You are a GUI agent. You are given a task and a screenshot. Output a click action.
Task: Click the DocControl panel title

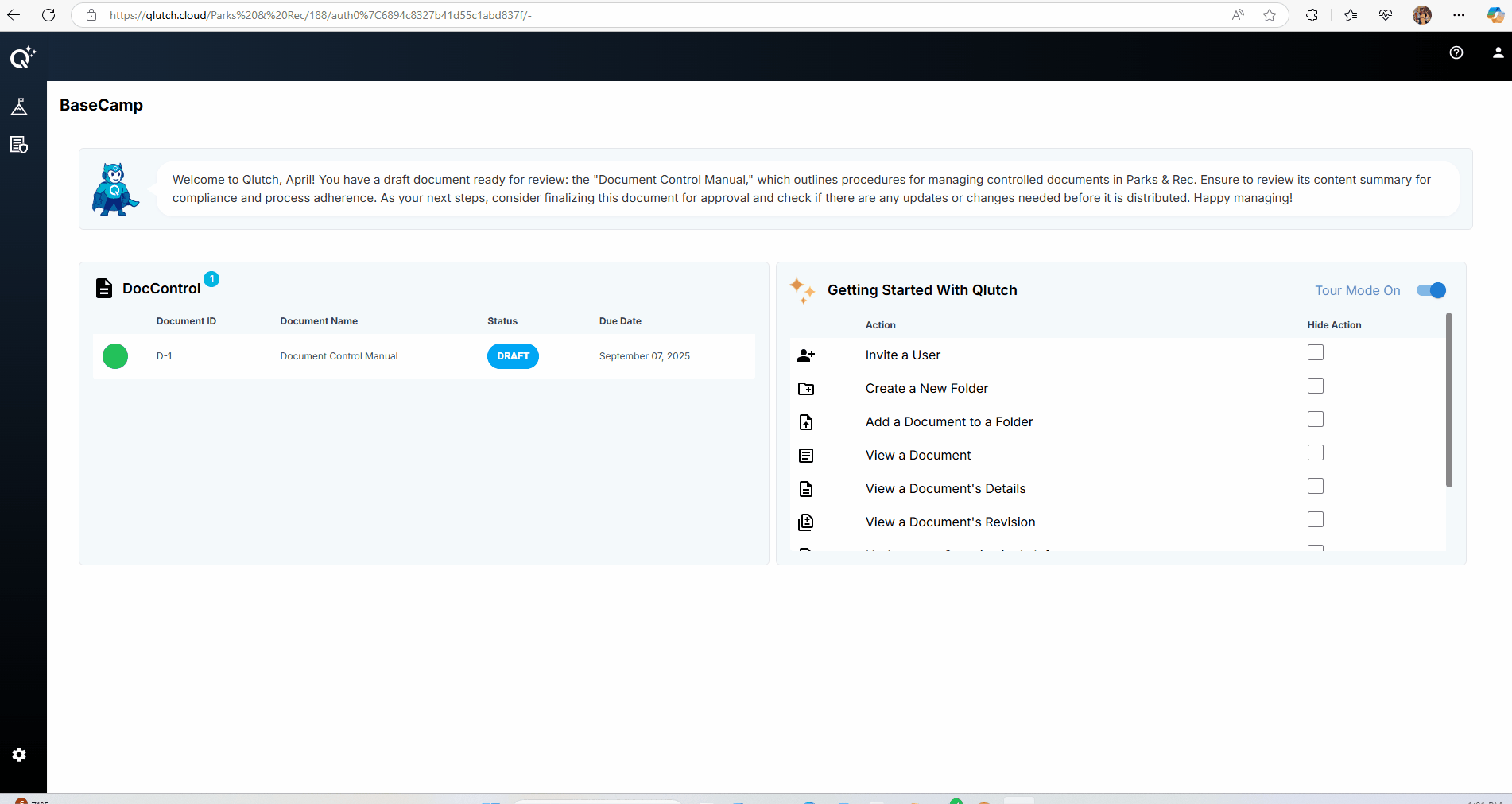click(x=161, y=289)
